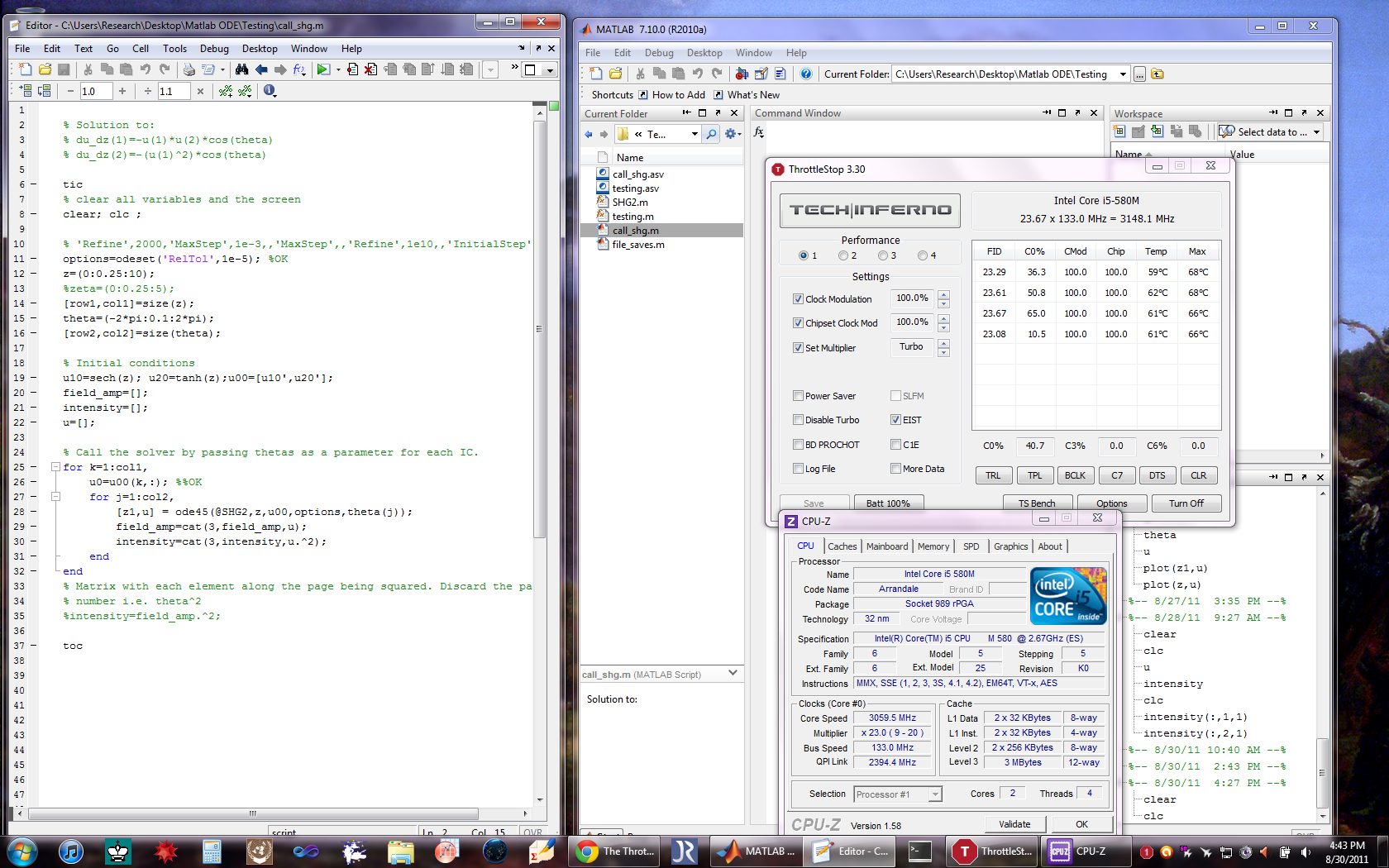The height and width of the screenshot is (868, 1389).
Task: Toggle Clock Modulation checkbox in ThrottleStop
Action: tap(798, 299)
